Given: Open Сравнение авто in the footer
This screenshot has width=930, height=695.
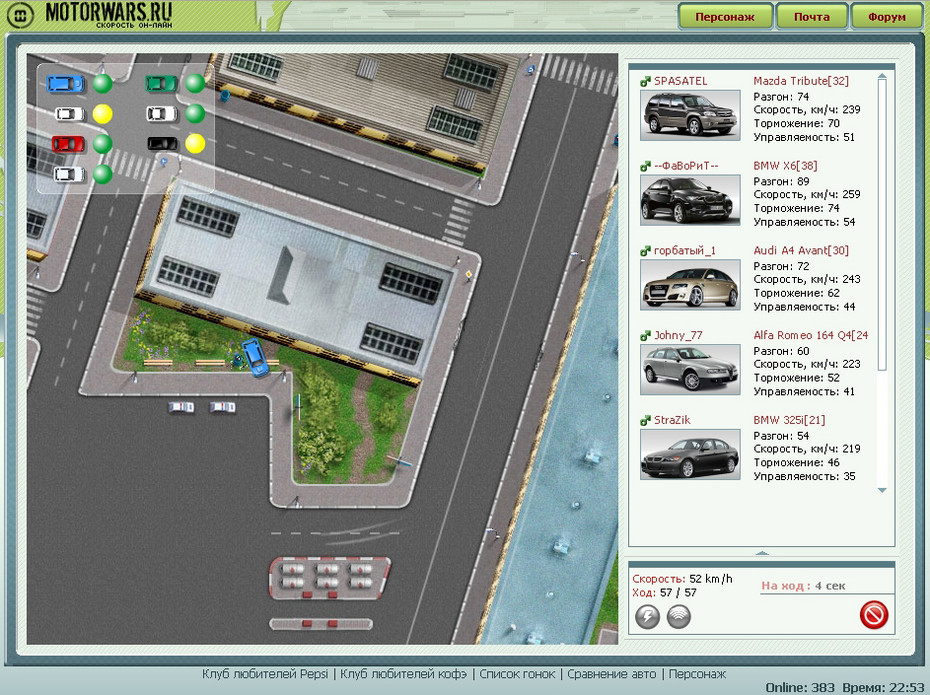Looking at the screenshot, I should click(611, 674).
